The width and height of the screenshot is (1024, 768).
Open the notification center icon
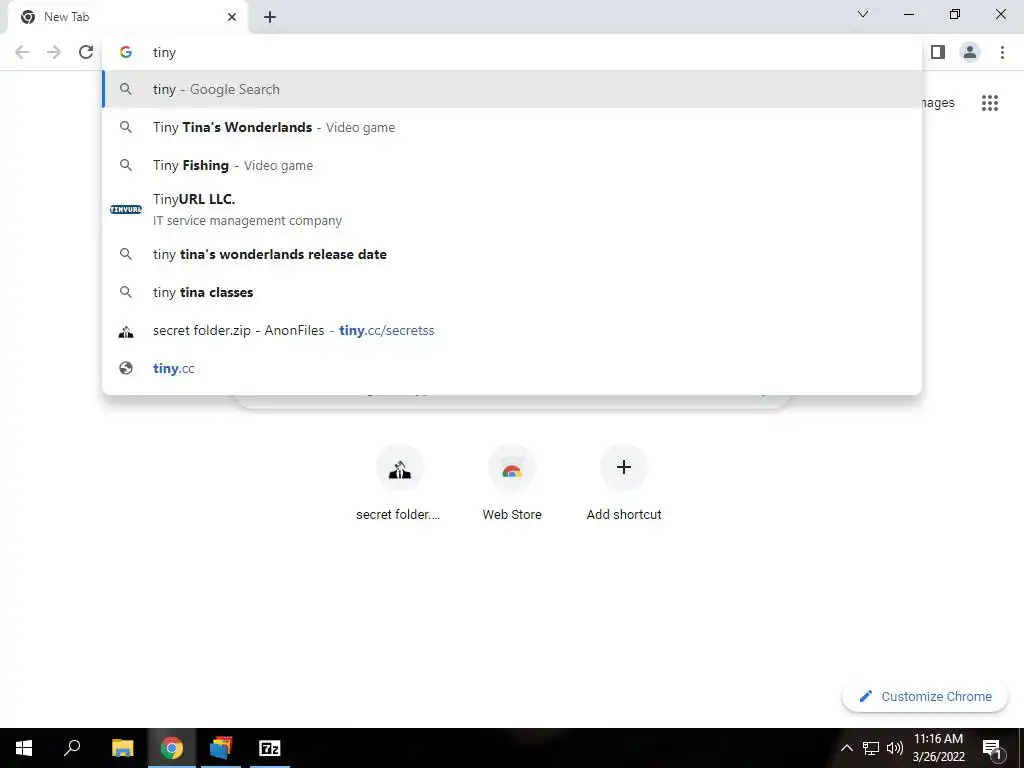[993, 749]
